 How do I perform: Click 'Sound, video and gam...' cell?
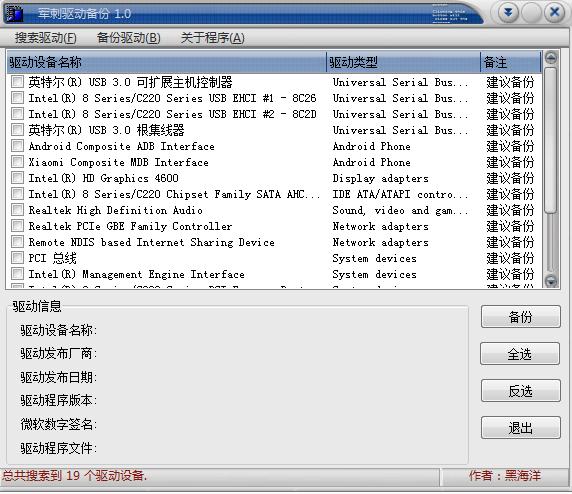tap(400, 211)
